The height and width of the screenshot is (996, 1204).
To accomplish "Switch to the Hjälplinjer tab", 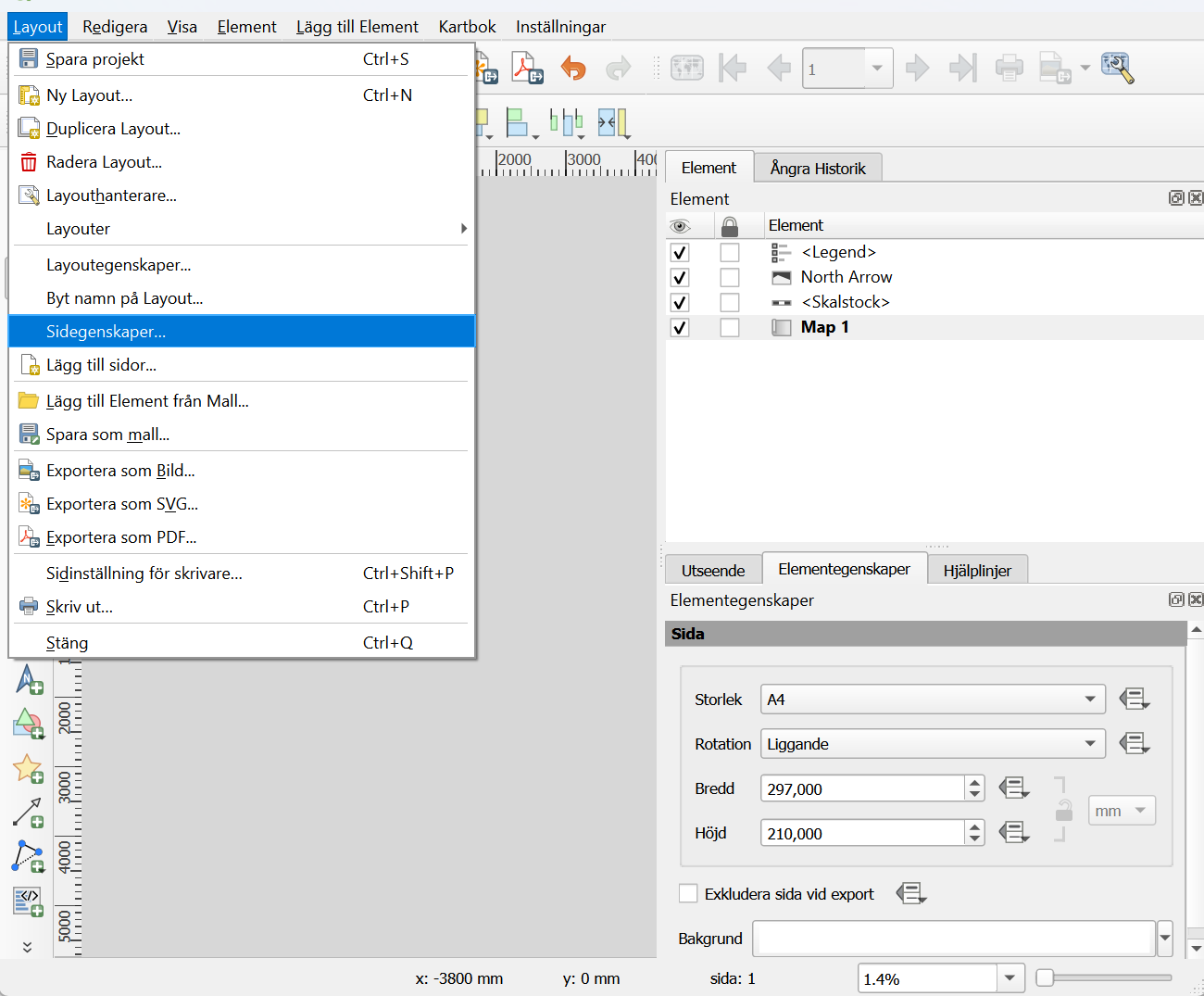I will 977,571.
